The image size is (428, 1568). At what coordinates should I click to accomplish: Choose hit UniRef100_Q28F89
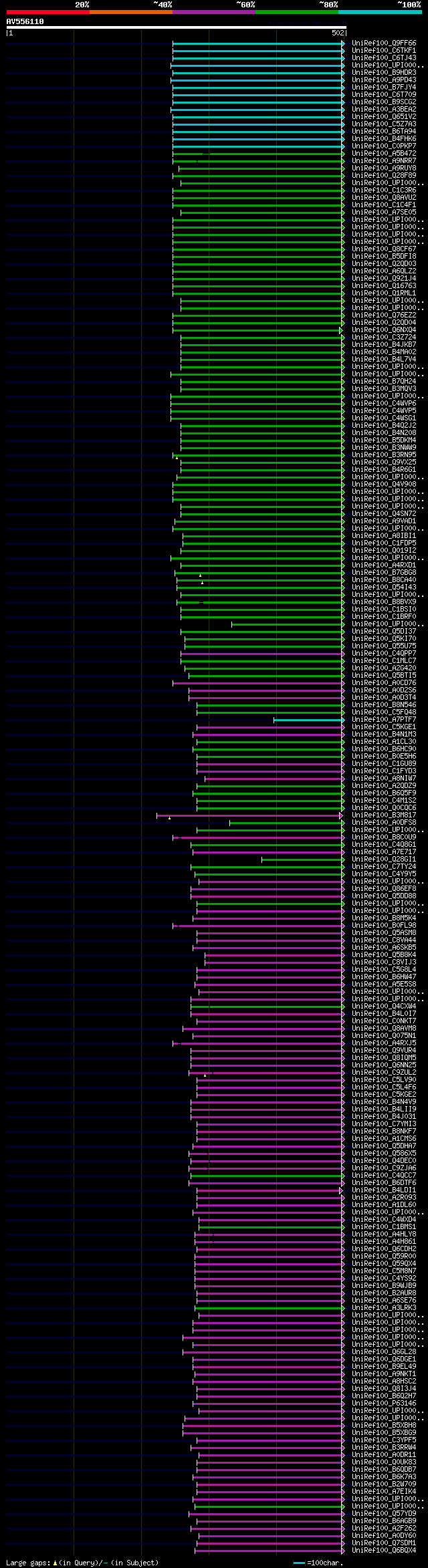pos(384,176)
